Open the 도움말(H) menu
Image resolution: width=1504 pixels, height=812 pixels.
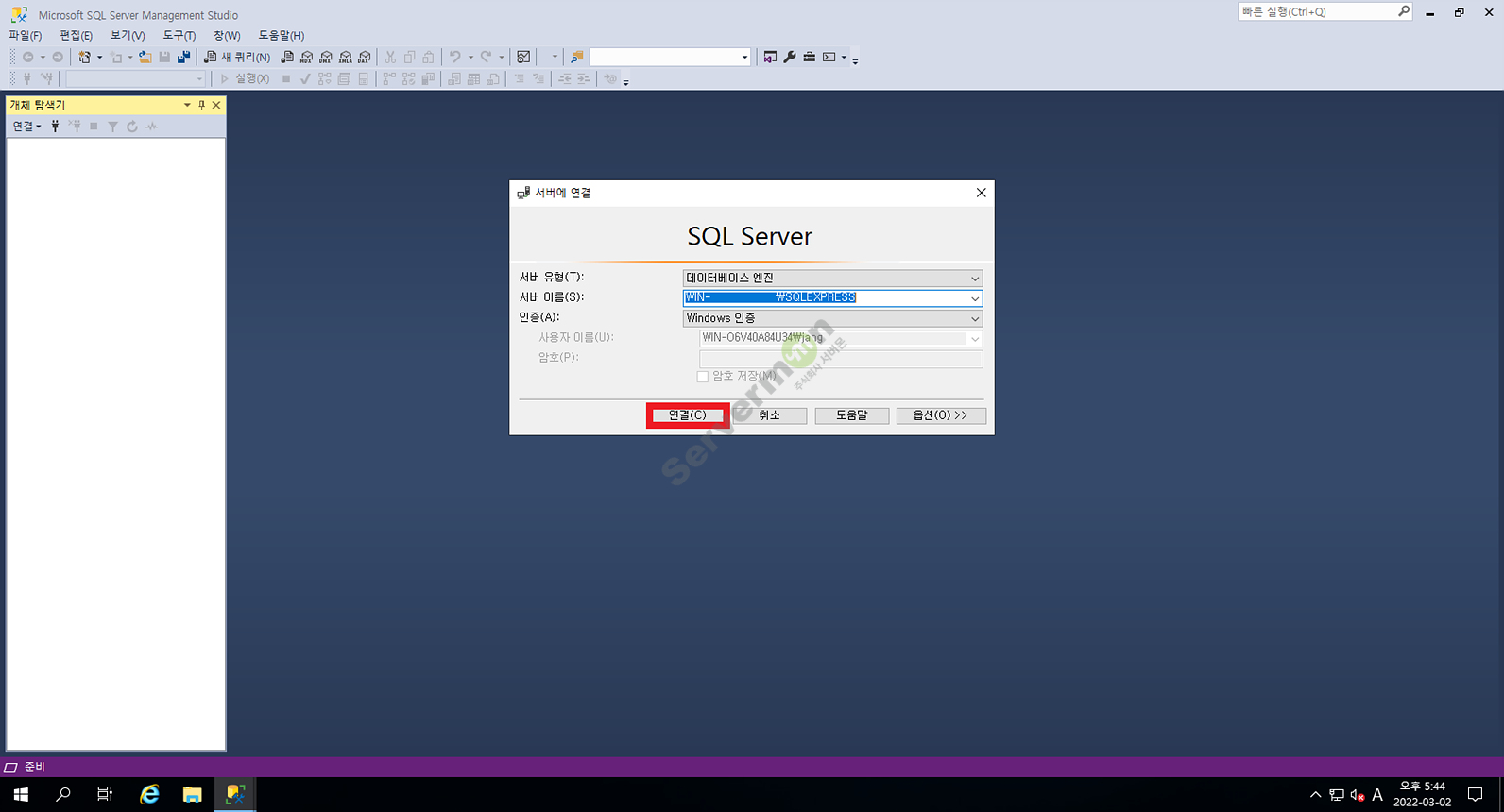282,35
